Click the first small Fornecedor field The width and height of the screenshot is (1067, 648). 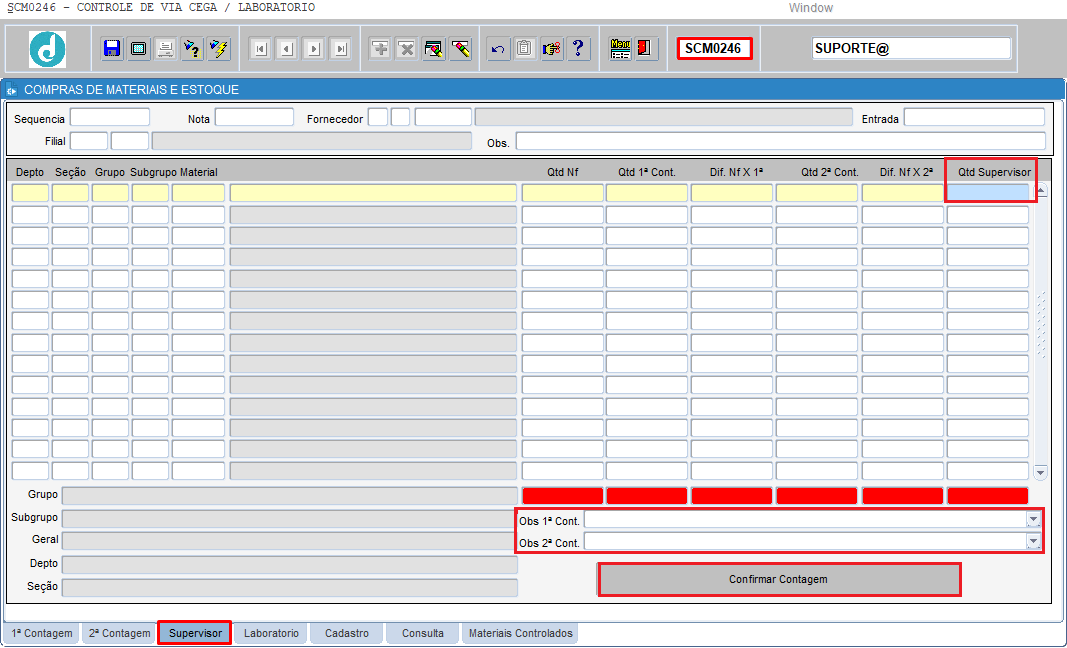point(378,117)
